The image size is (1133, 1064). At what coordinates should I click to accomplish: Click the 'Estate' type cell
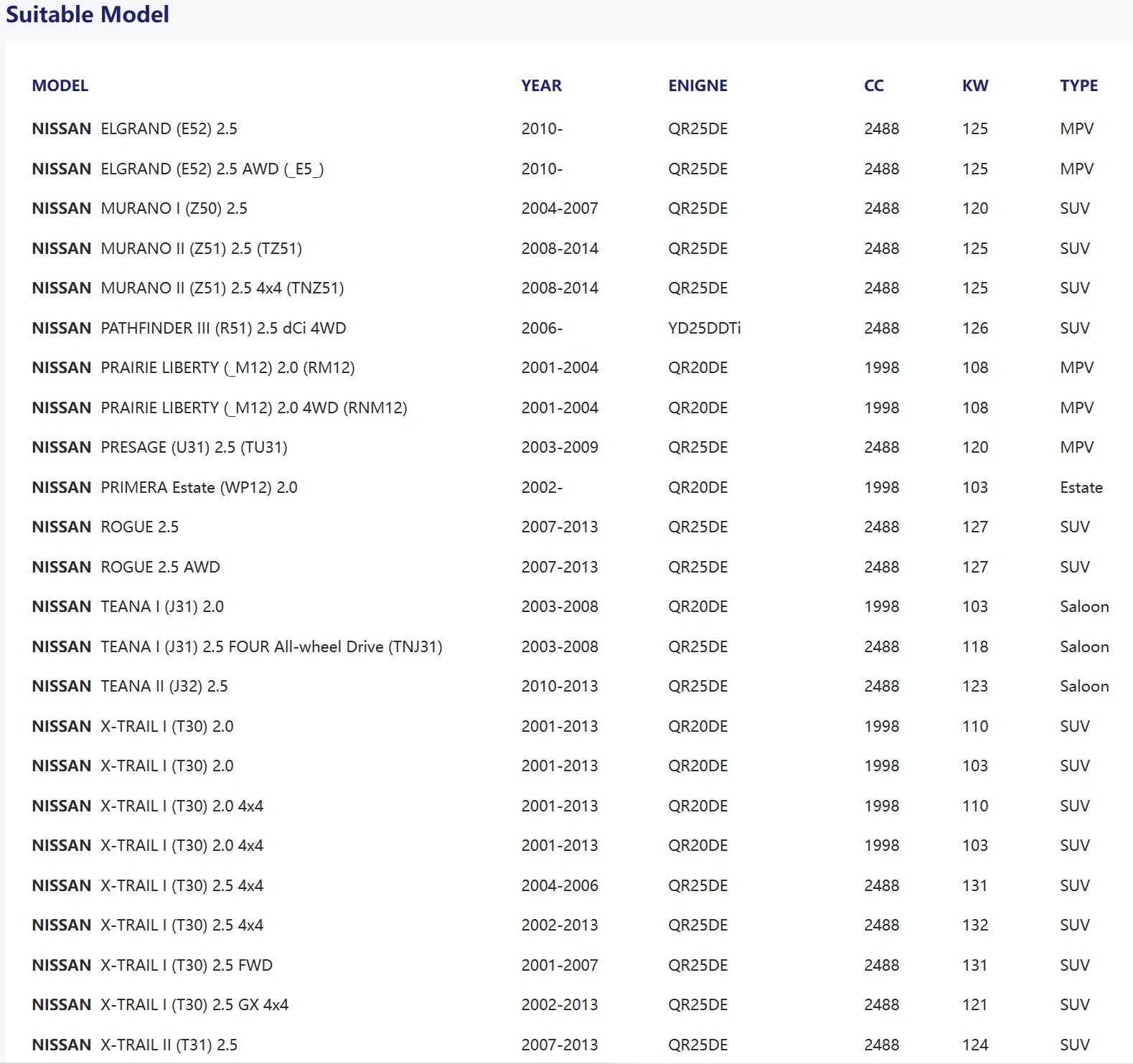[x=1081, y=488]
